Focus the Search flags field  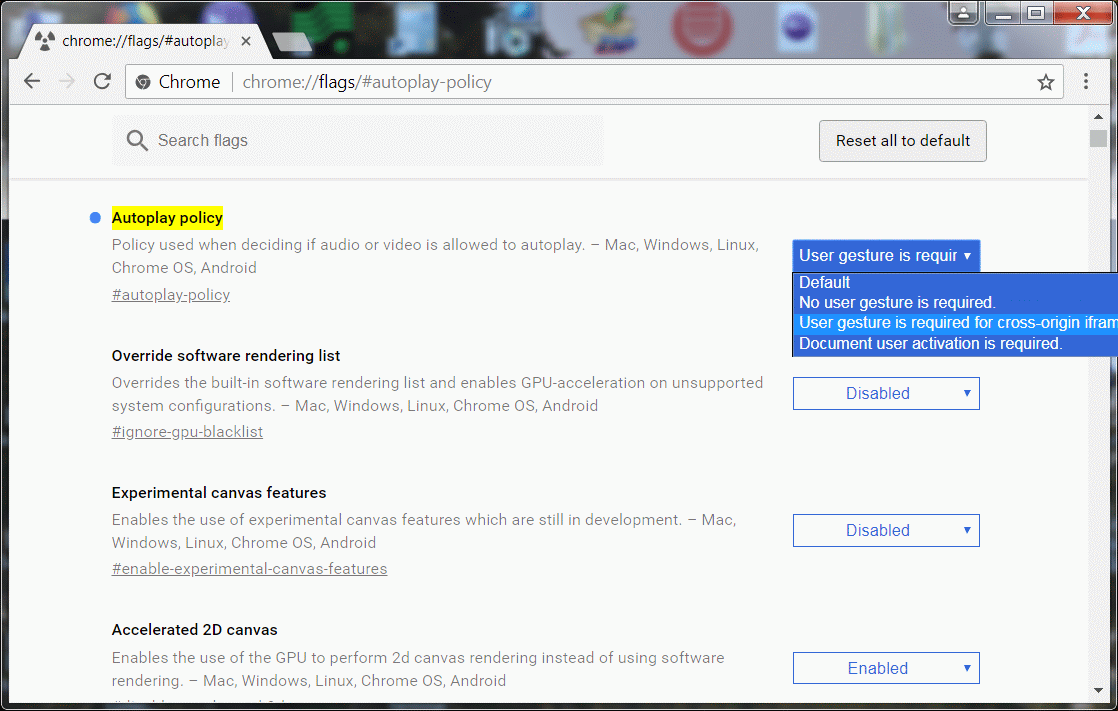tap(357, 140)
